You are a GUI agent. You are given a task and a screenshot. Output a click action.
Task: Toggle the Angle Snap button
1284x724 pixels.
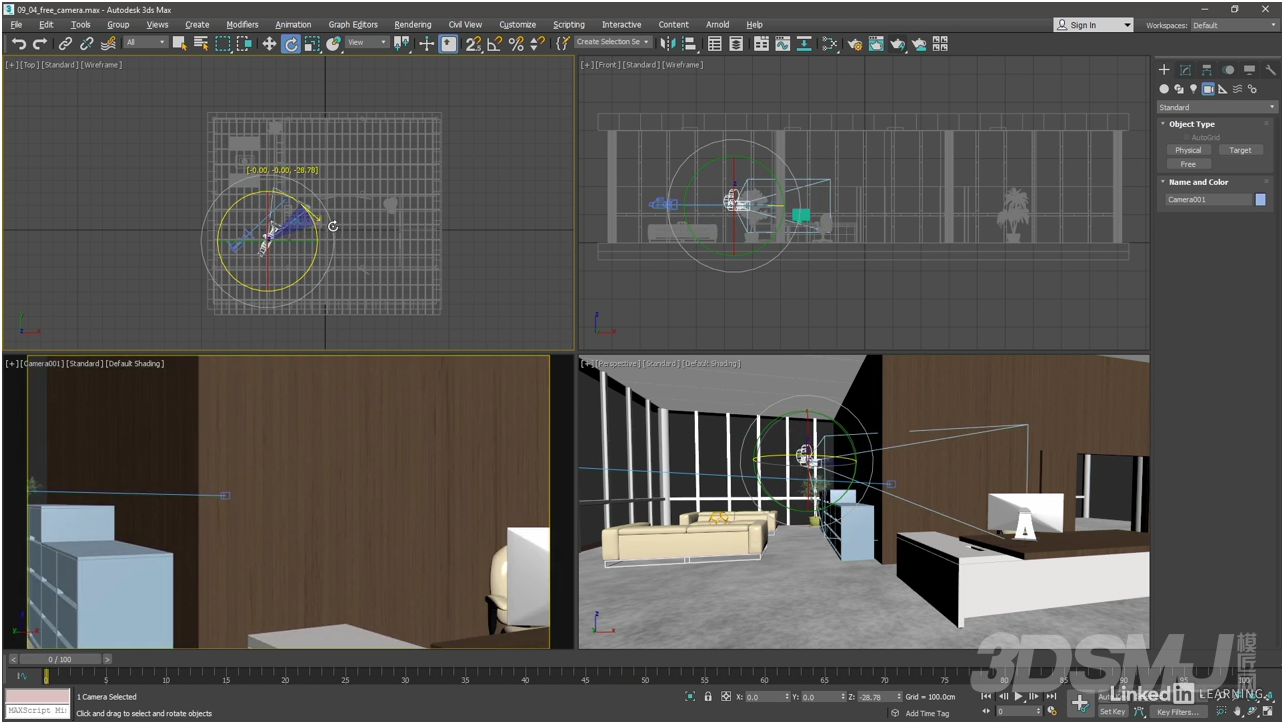495,43
